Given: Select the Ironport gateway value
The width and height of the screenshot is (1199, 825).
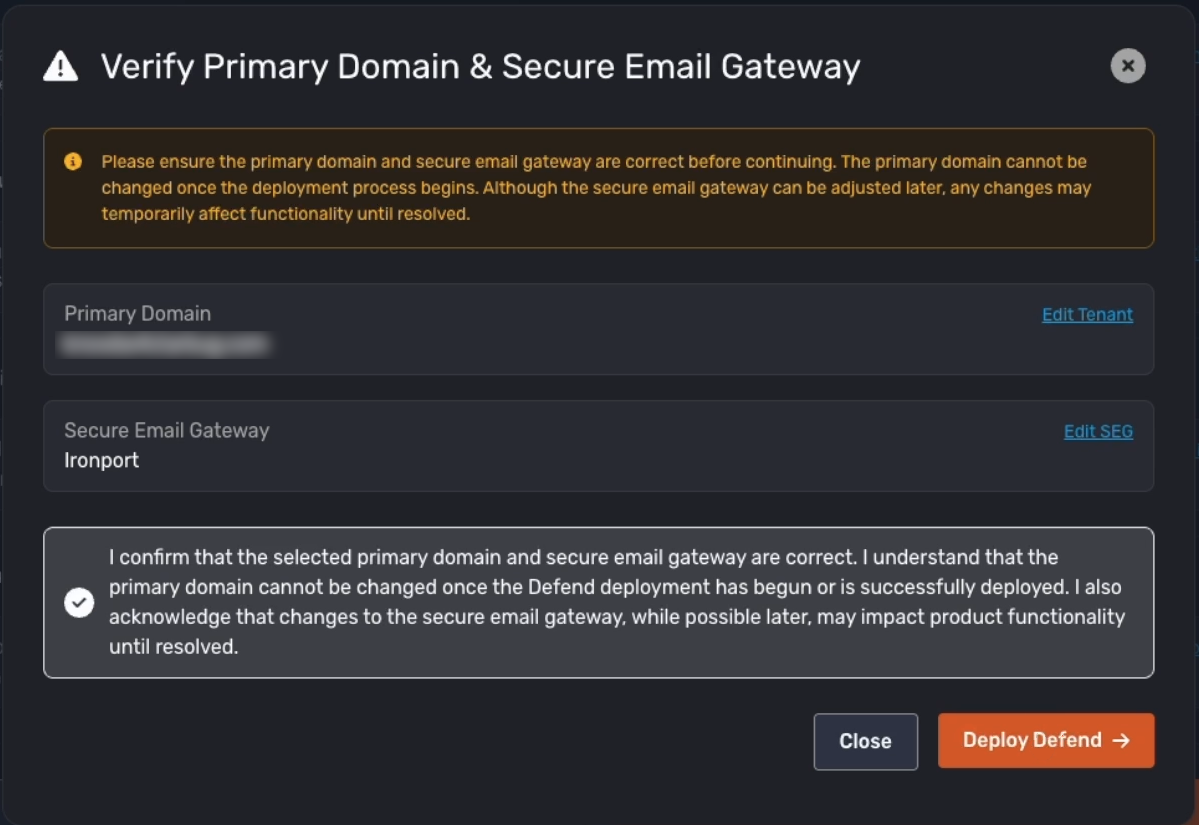Looking at the screenshot, I should 102,460.
